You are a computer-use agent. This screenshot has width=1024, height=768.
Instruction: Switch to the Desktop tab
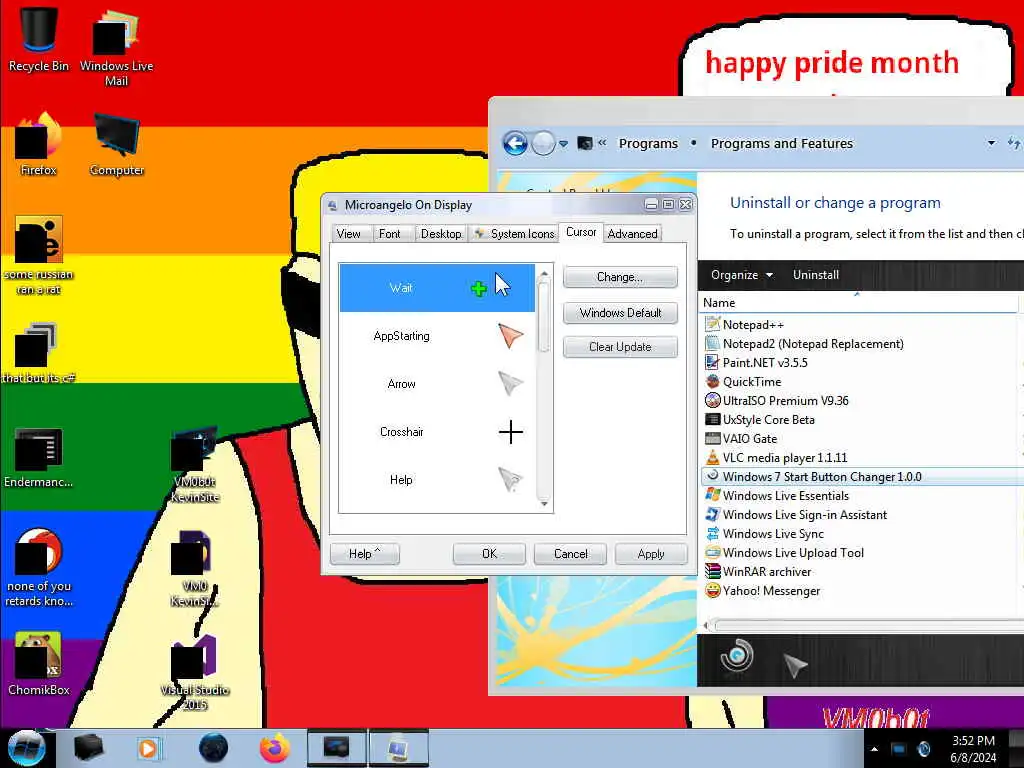(441, 234)
